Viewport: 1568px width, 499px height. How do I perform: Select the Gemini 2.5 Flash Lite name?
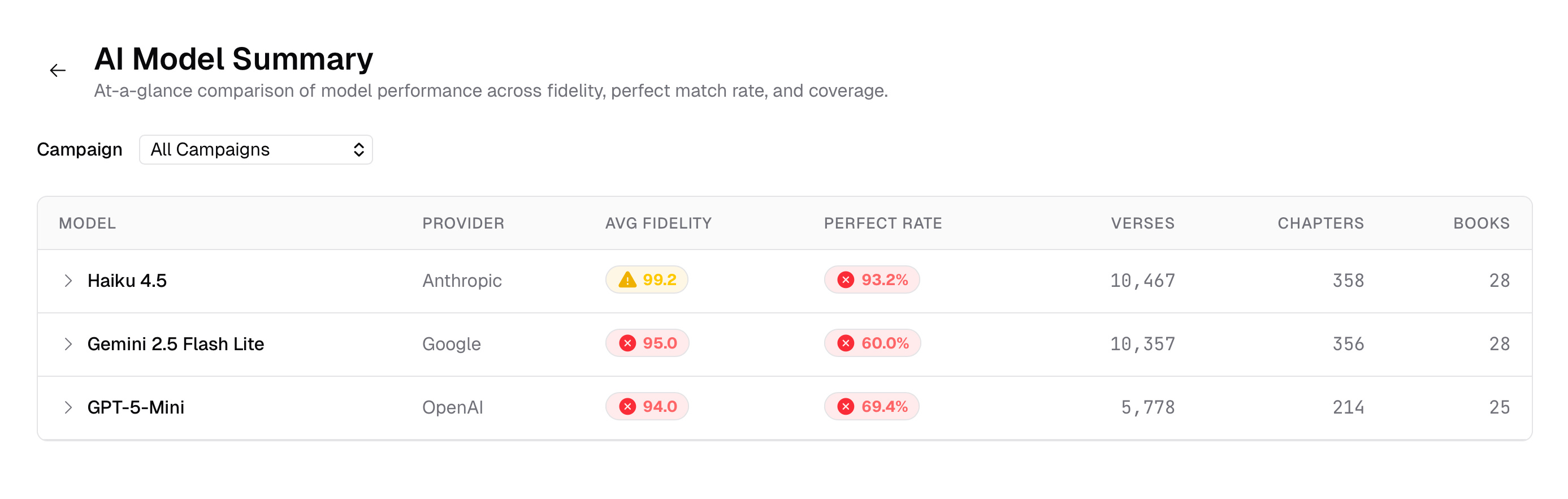coord(175,343)
